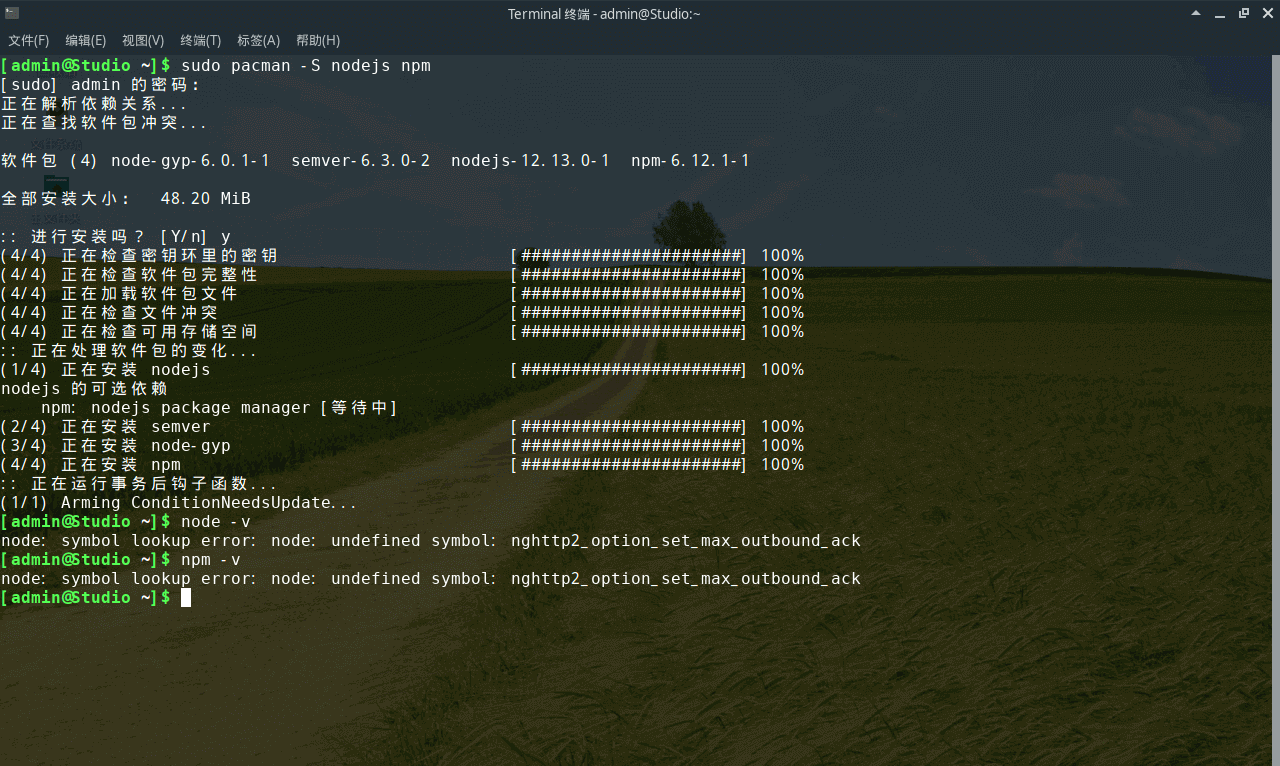
Task: Open the 编辑(E) menu
Action: click(85, 40)
